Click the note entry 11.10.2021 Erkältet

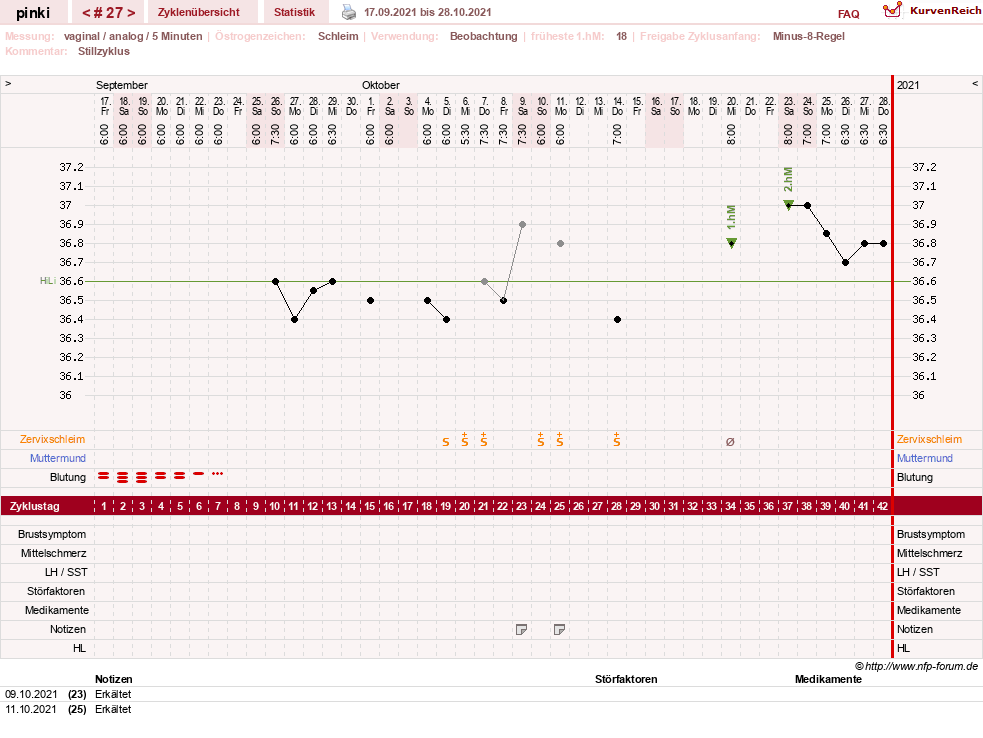(68, 709)
